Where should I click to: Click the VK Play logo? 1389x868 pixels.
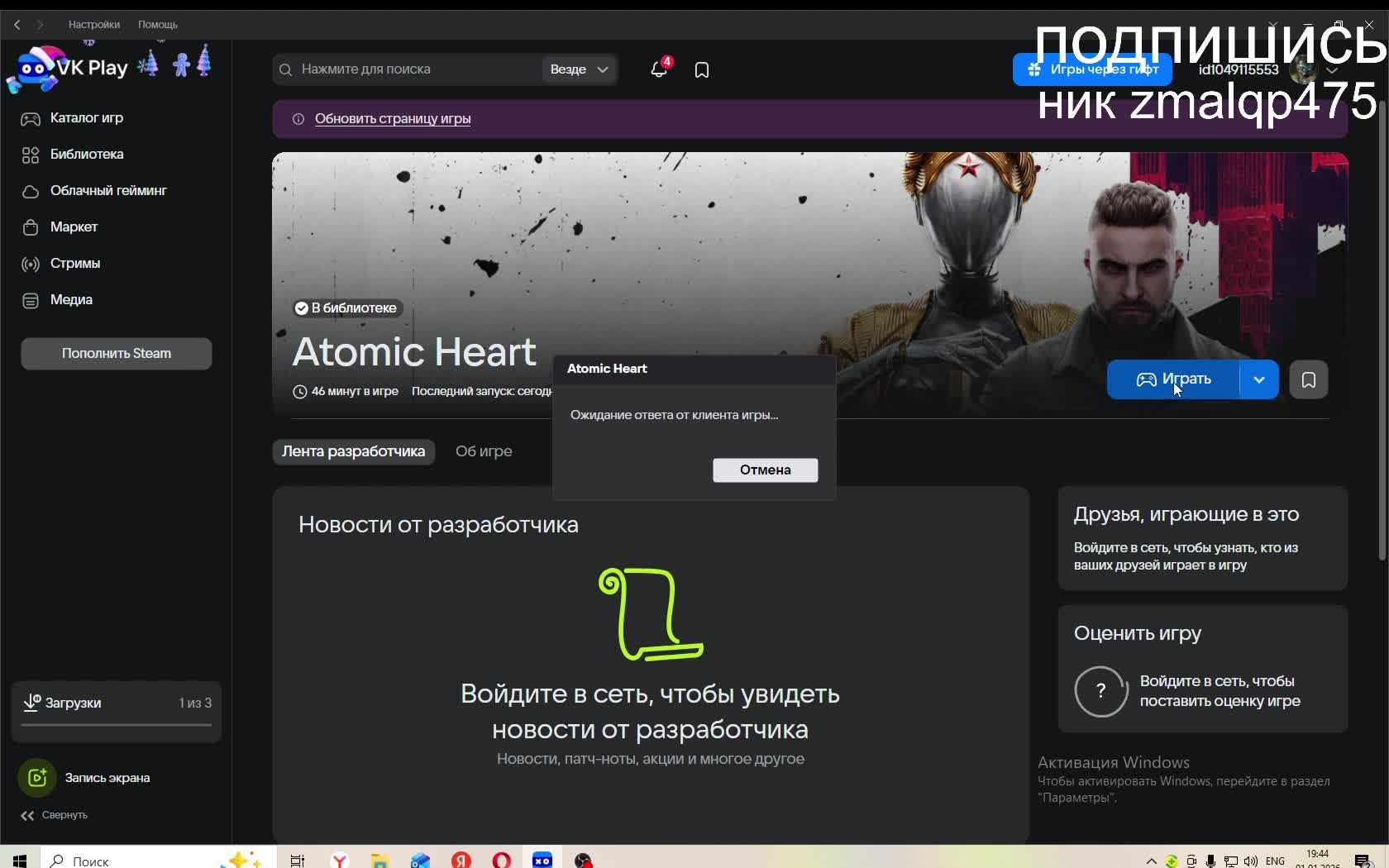coord(69,69)
